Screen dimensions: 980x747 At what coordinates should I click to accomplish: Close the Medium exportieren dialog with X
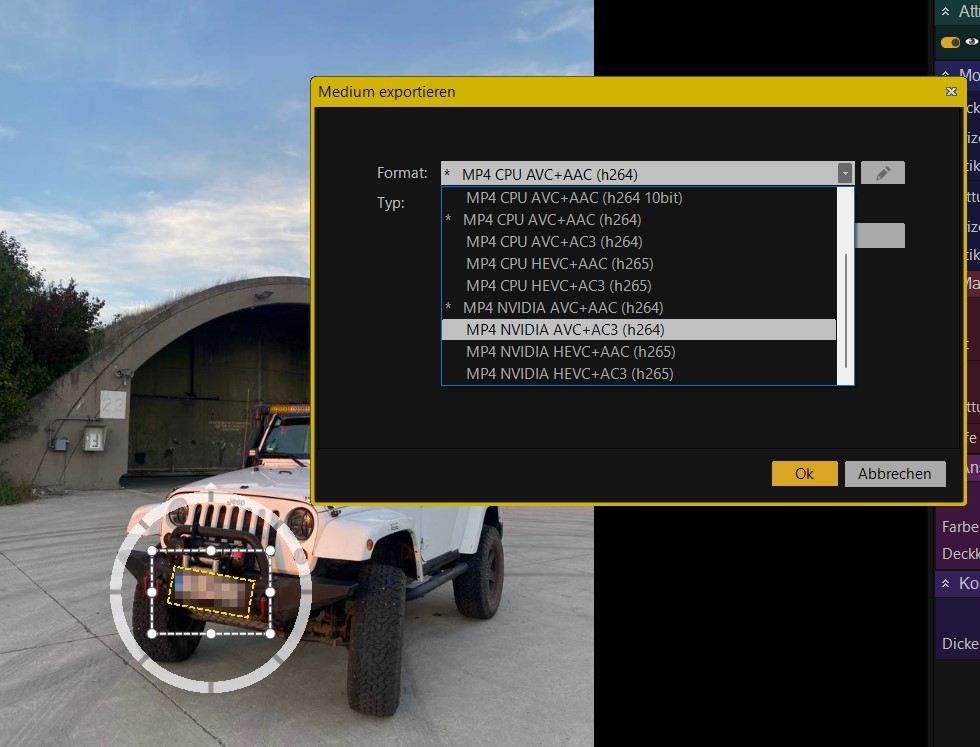[x=951, y=92]
